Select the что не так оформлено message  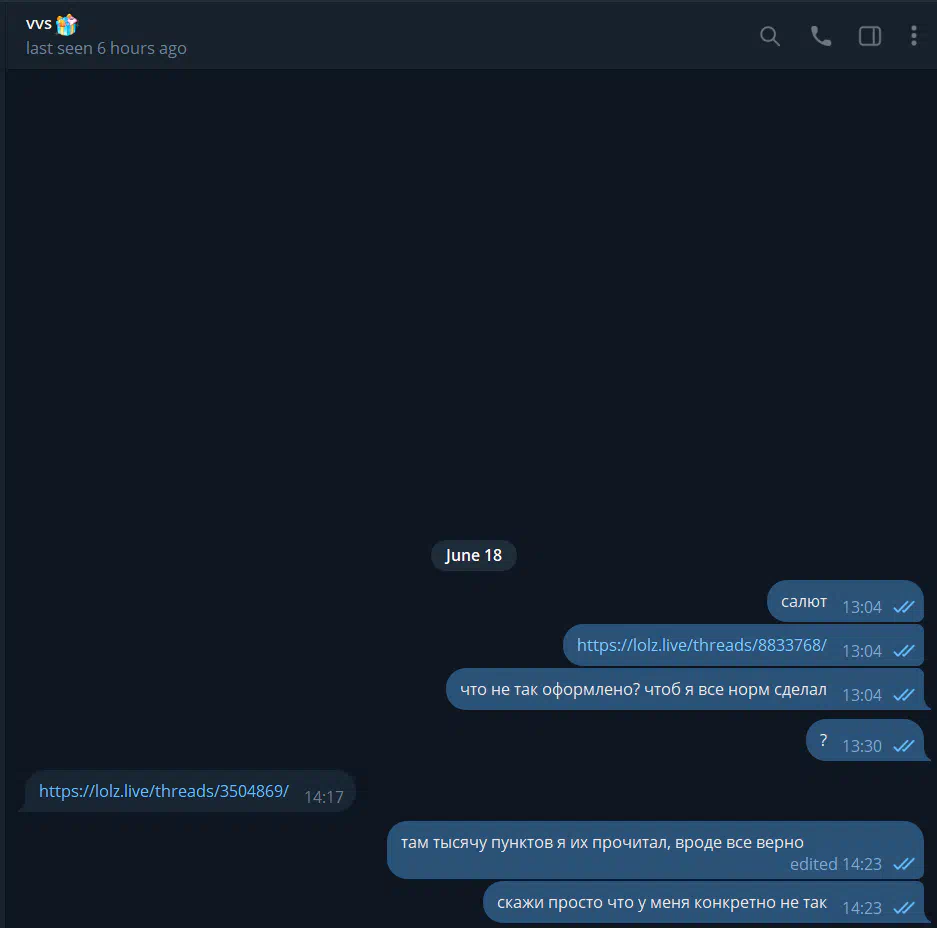click(x=685, y=689)
